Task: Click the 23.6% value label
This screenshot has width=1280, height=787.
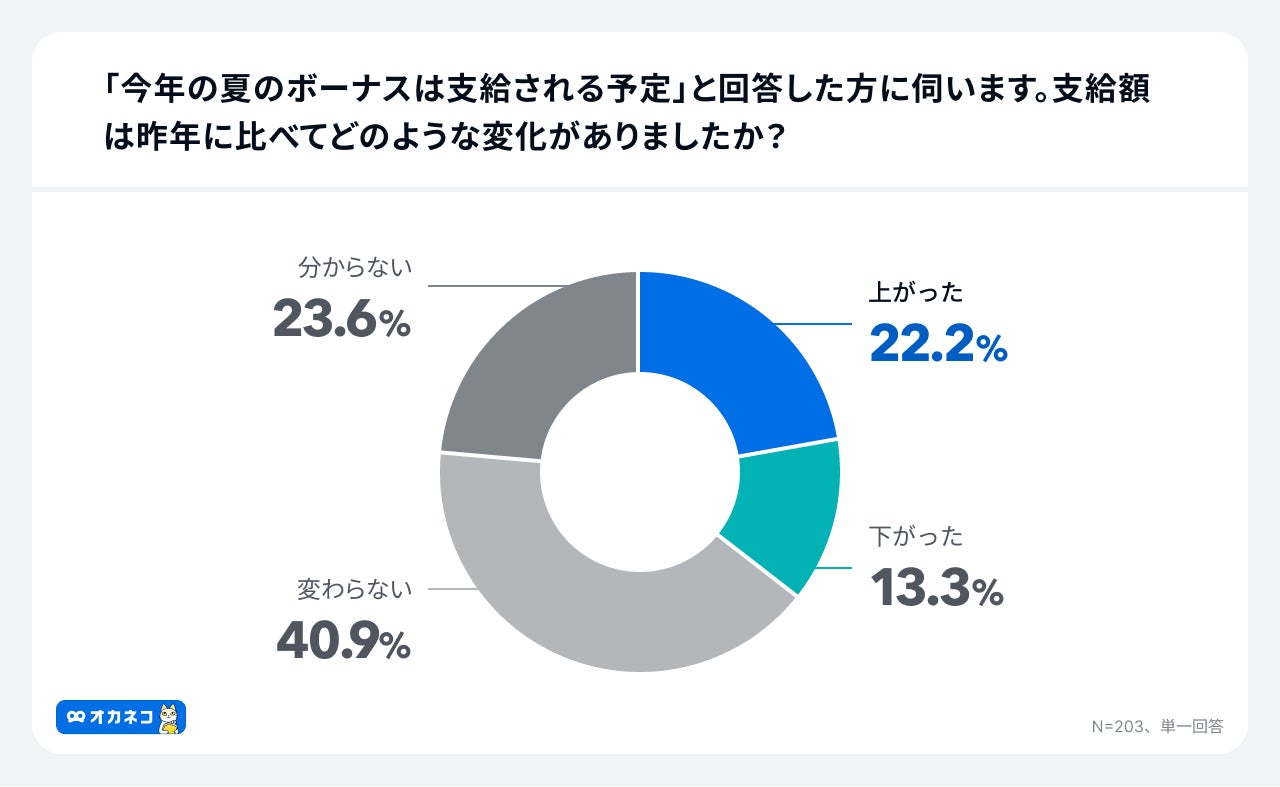Action: point(341,321)
